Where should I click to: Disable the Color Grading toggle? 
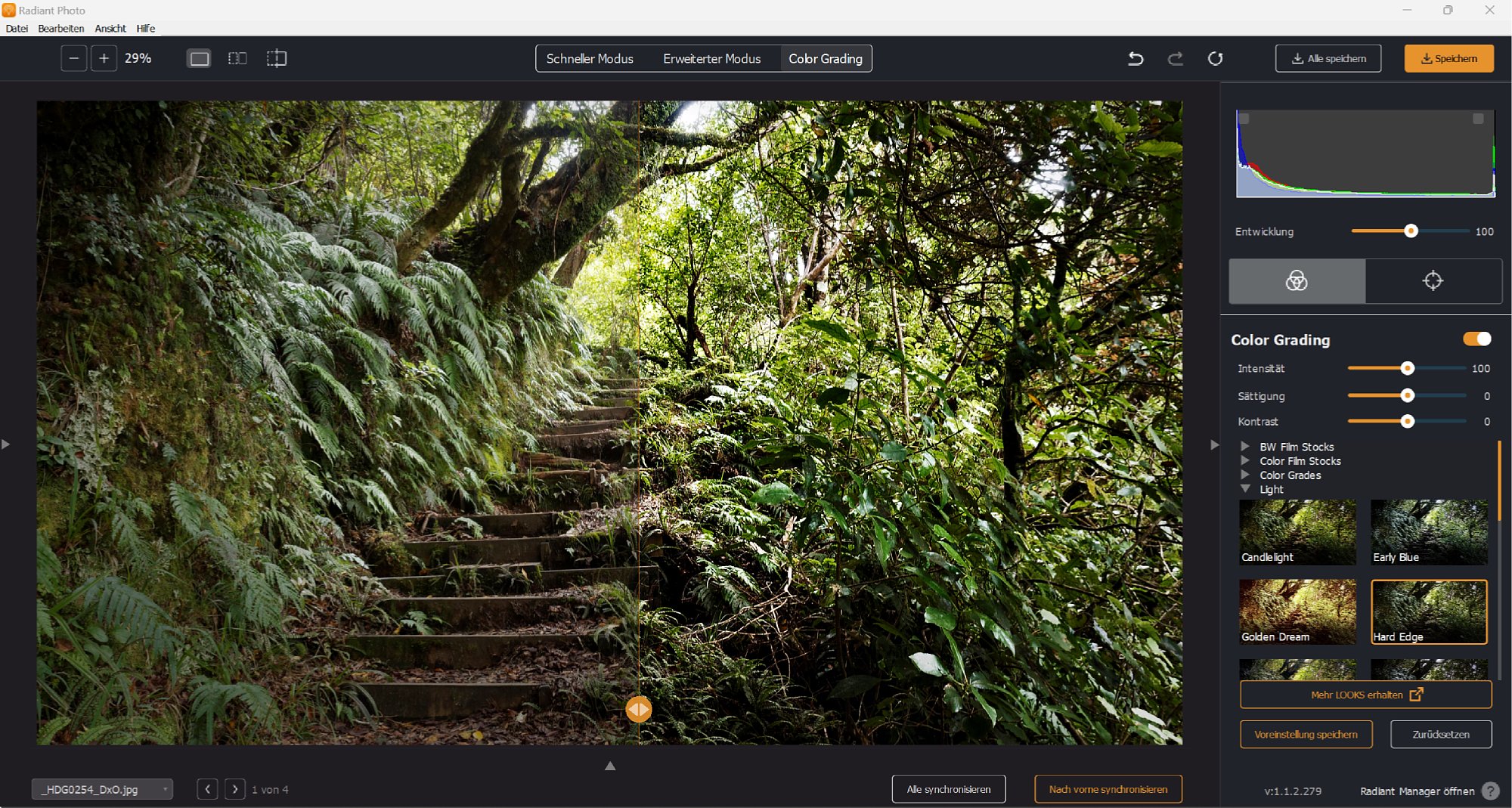[1477, 339]
